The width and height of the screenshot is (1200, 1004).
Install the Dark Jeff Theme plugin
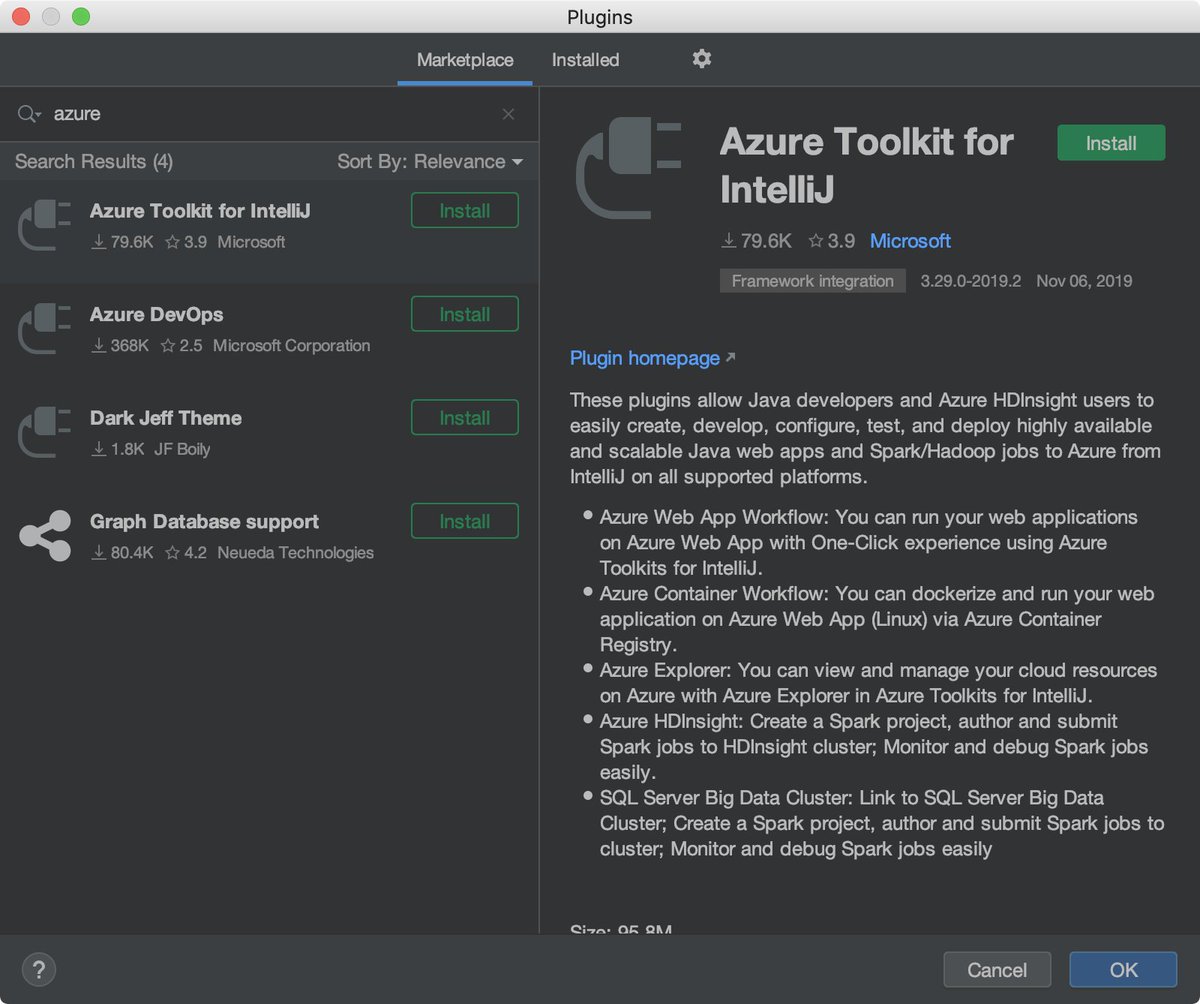pyautogui.click(x=465, y=418)
